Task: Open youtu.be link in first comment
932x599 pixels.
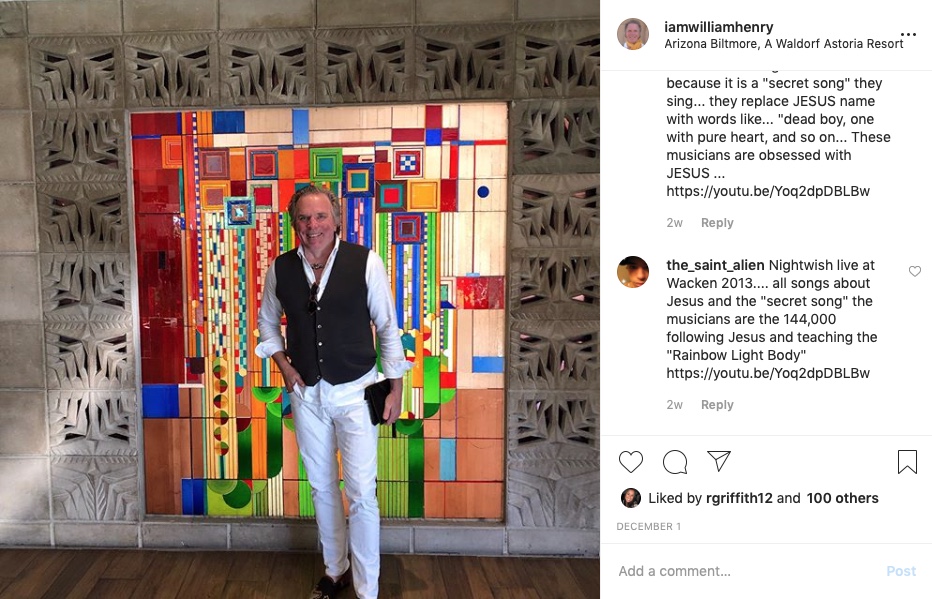Action: pyautogui.click(x=768, y=191)
